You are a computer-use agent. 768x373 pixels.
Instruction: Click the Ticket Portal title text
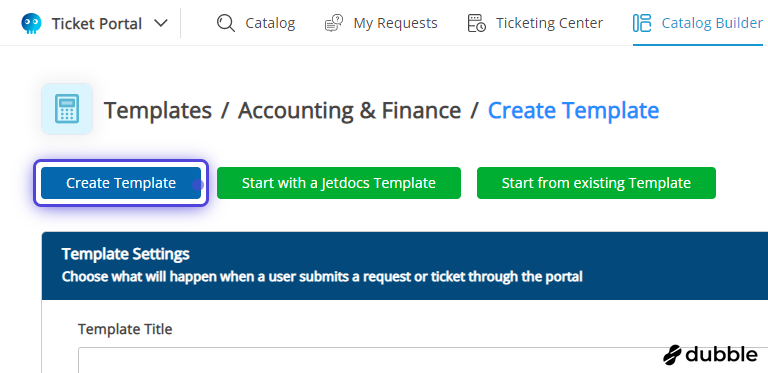pos(97,23)
